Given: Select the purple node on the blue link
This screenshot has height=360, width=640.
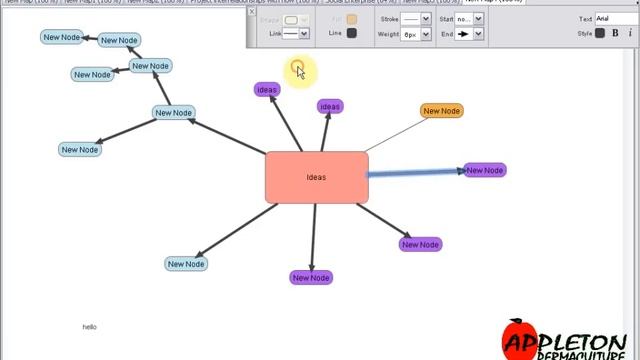Looking at the screenshot, I should coord(485,170).
